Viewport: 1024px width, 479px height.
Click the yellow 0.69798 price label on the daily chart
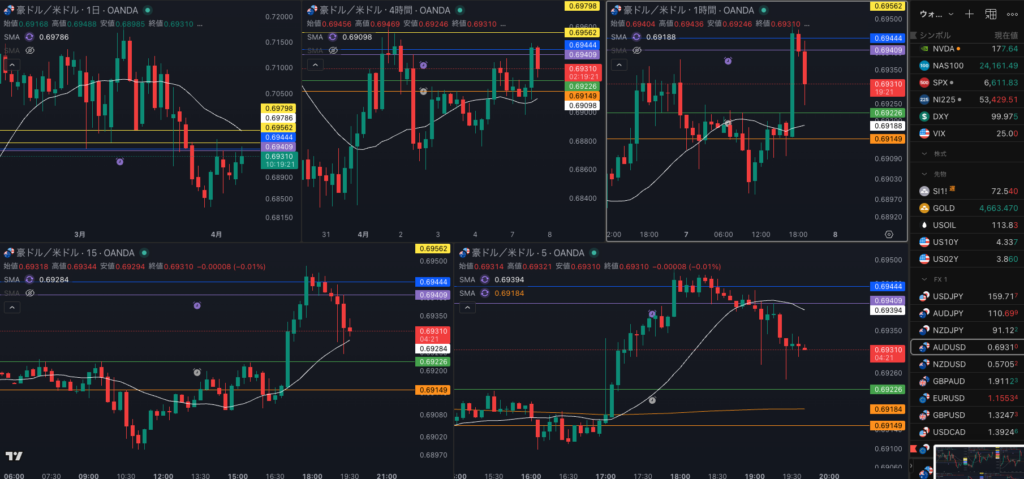coord(279,107)
